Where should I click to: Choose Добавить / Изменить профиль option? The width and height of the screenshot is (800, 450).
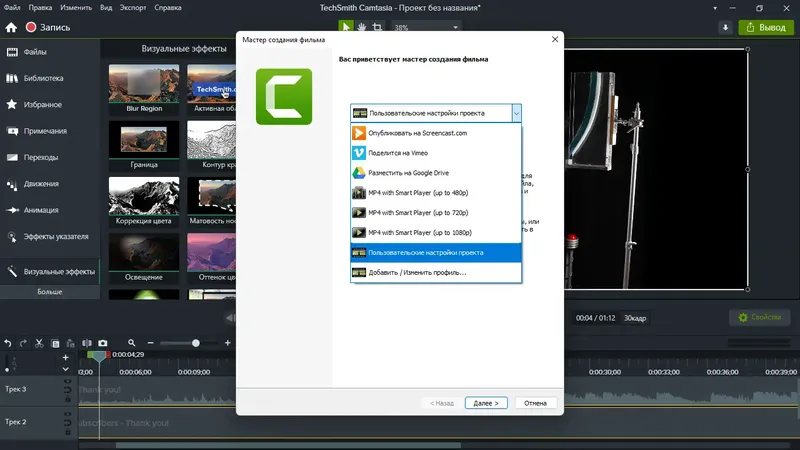[436, 272]
